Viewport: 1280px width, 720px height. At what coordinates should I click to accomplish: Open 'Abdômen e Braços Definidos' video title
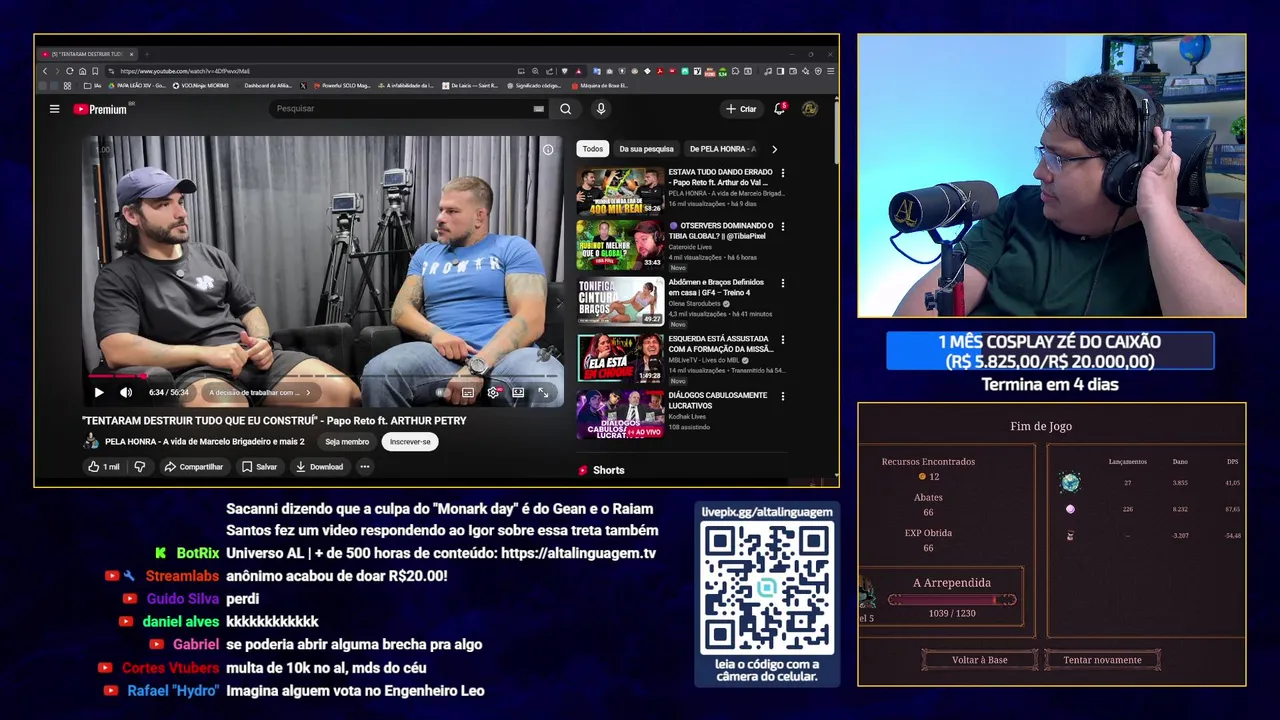716,287
